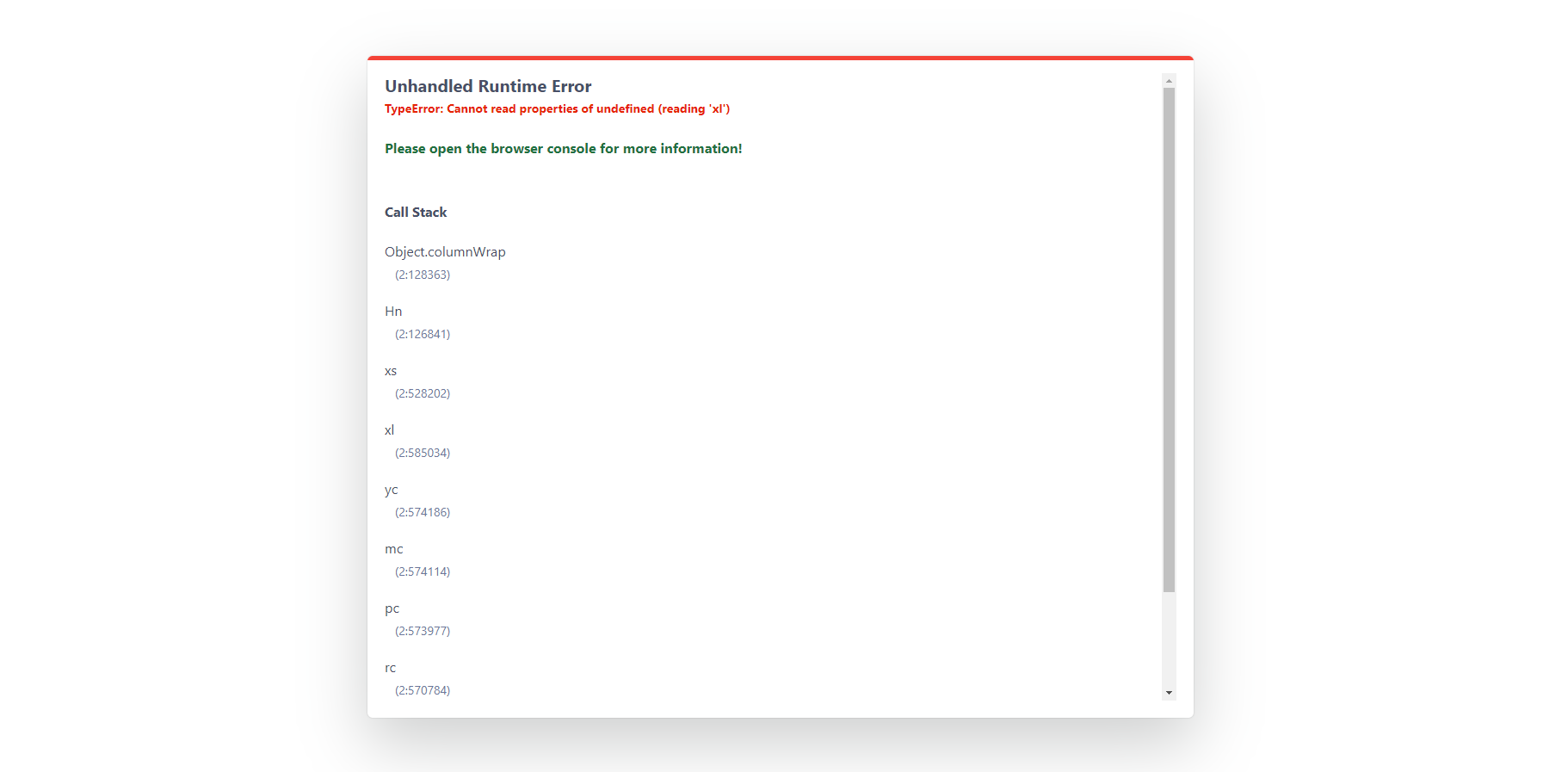Click the 'Call Stack' heading
This screenshot has width=1568, height=772.
pos(416,213)
